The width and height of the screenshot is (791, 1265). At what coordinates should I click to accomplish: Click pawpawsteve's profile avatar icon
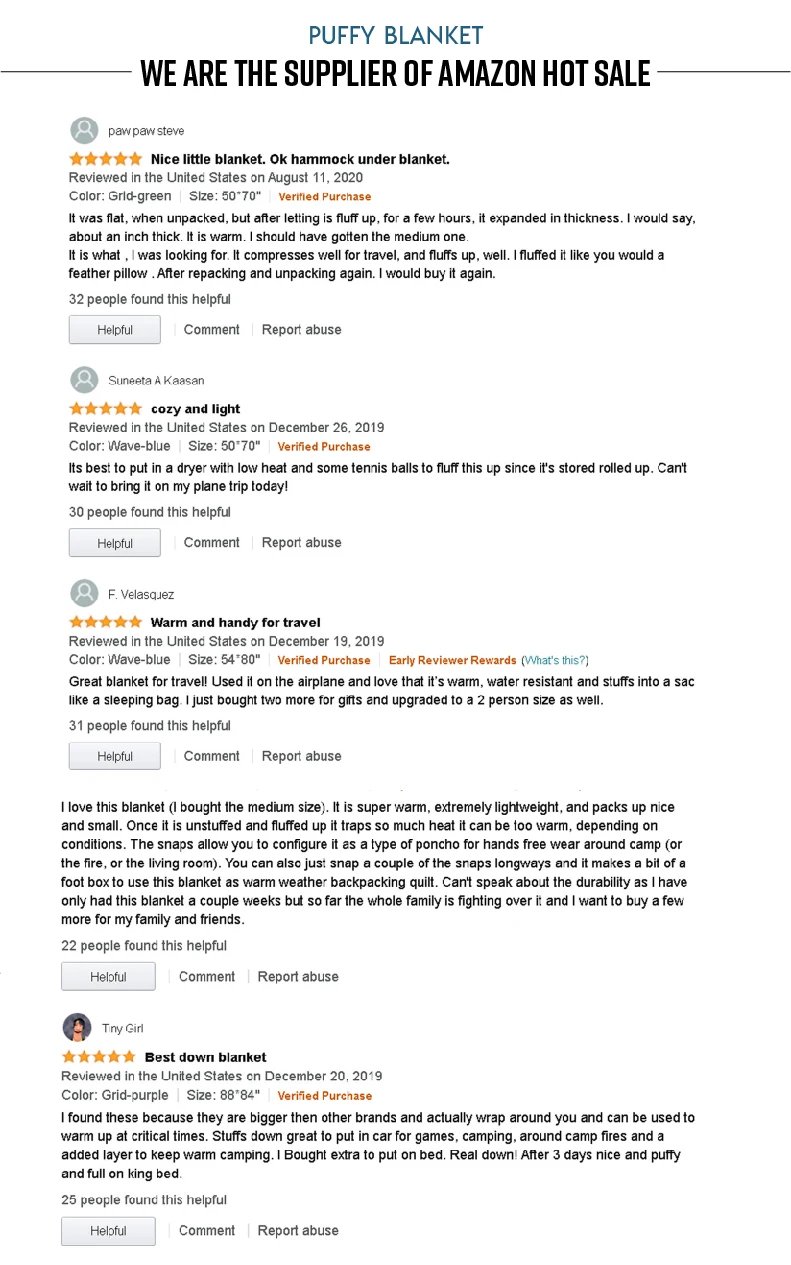coord(84,131)
